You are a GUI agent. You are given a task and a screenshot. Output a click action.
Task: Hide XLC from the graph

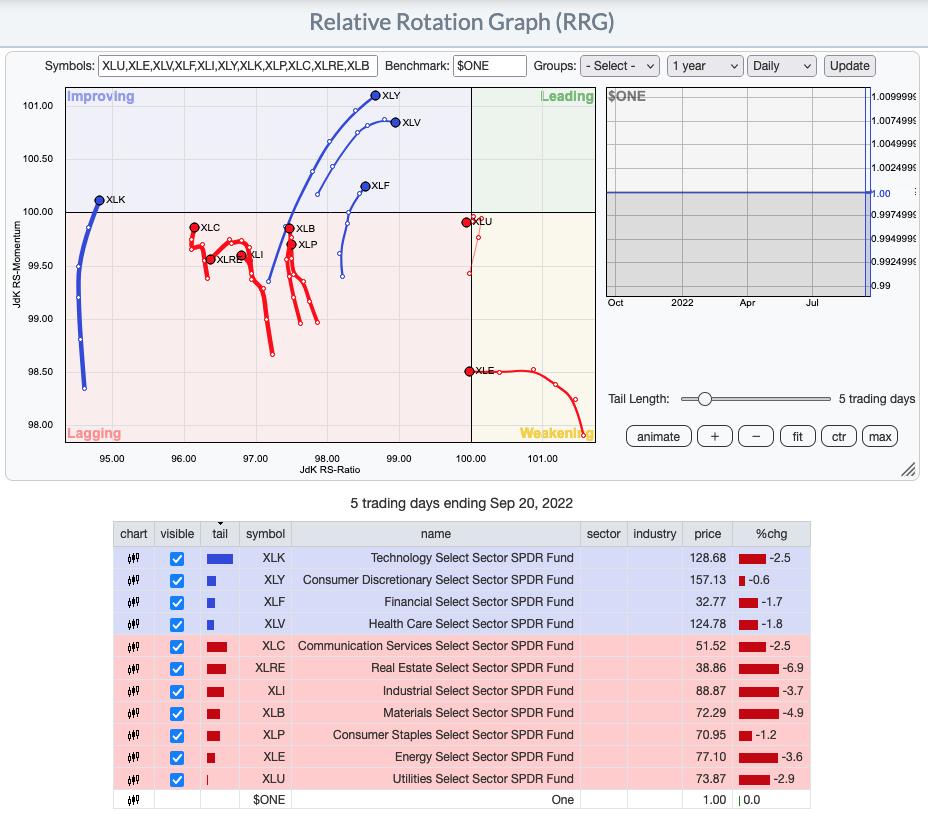[177, 646]
